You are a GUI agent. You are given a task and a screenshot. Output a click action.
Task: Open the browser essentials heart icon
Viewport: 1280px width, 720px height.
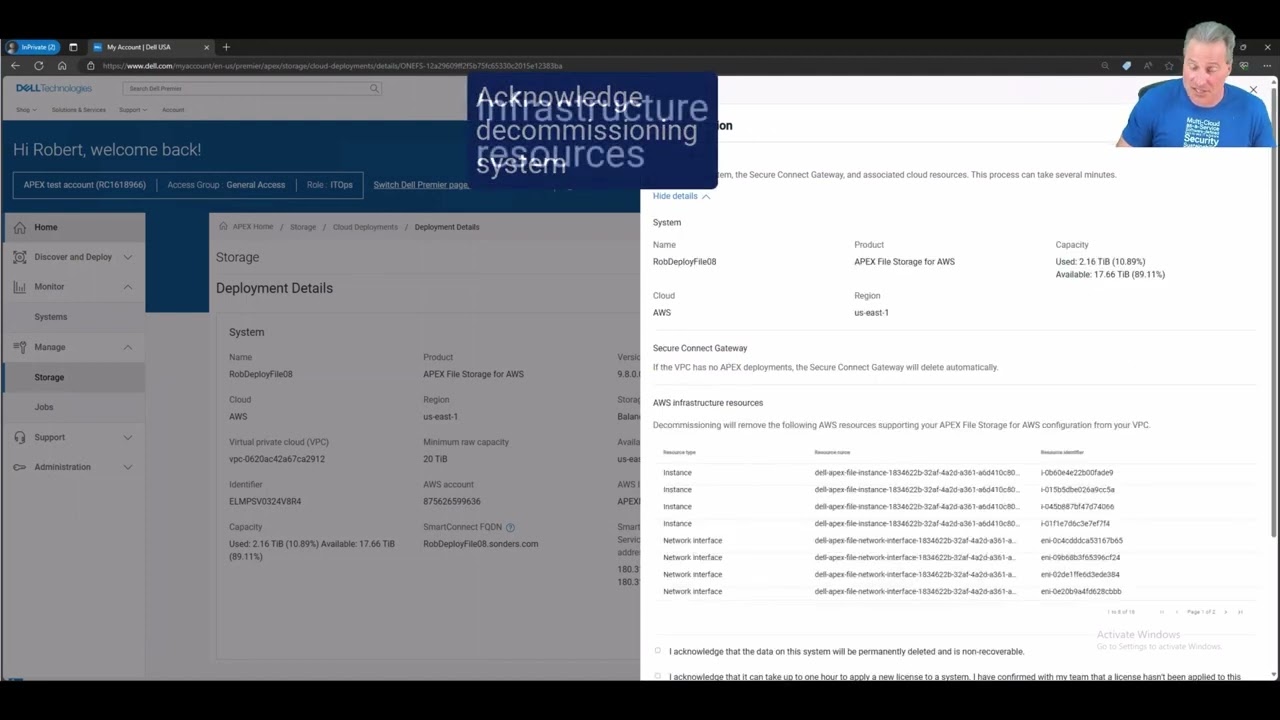[1244, 66]
